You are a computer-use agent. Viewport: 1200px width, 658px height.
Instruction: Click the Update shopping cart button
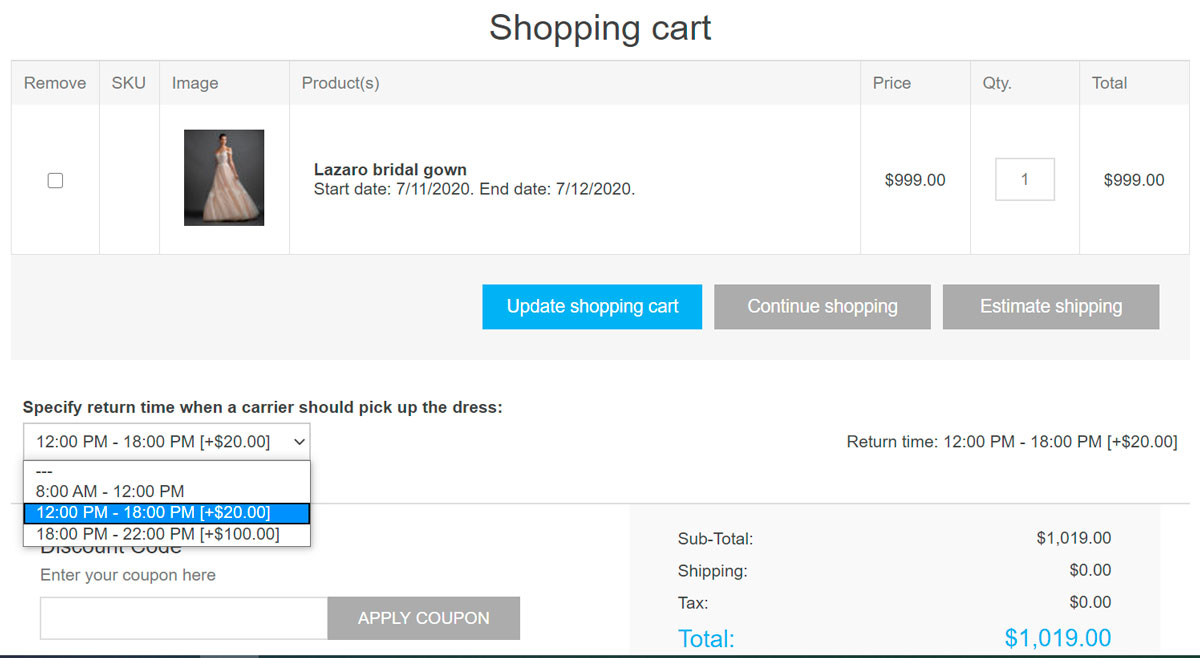pos(592,306)
